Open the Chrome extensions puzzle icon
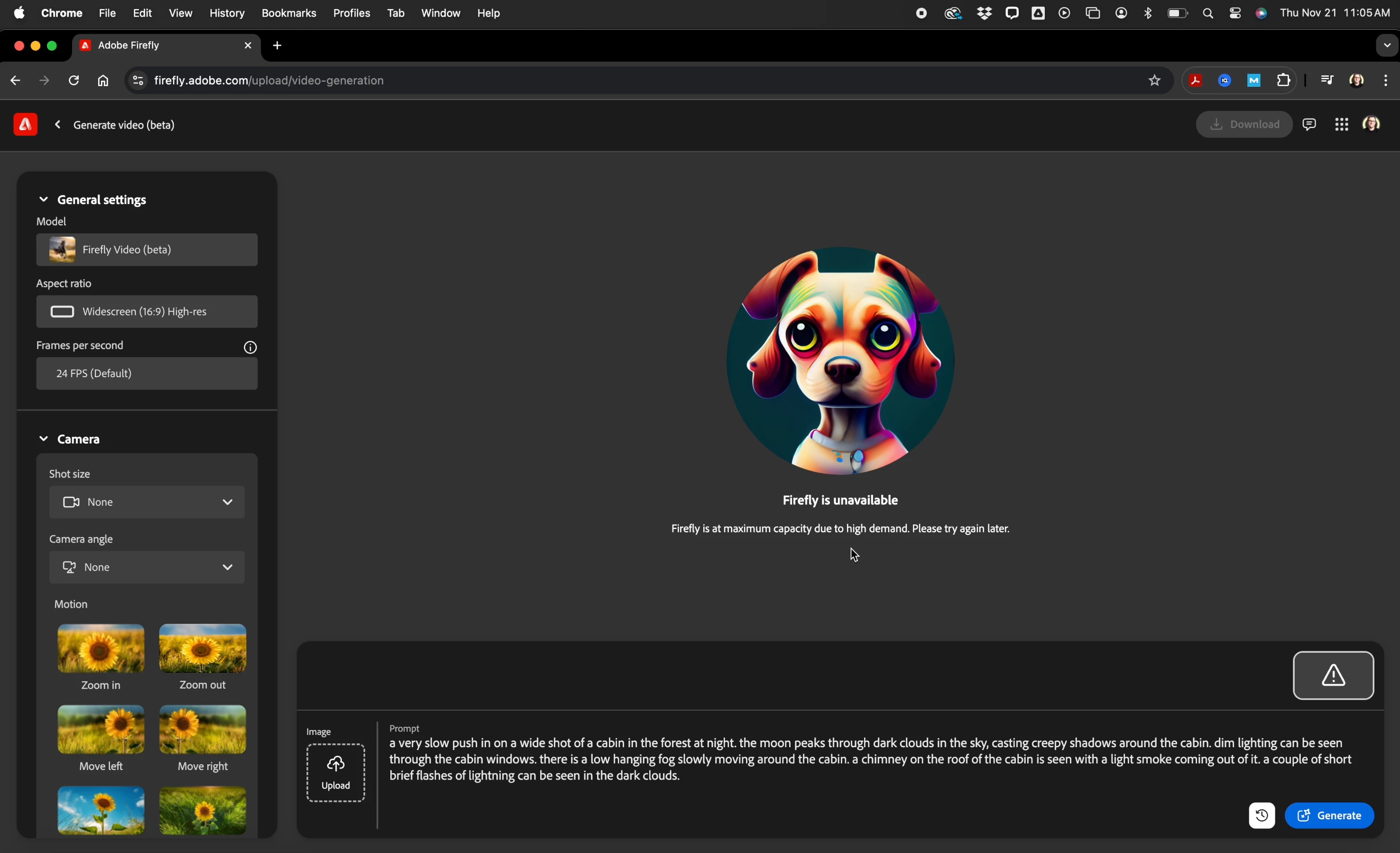 pos(1283,81)
